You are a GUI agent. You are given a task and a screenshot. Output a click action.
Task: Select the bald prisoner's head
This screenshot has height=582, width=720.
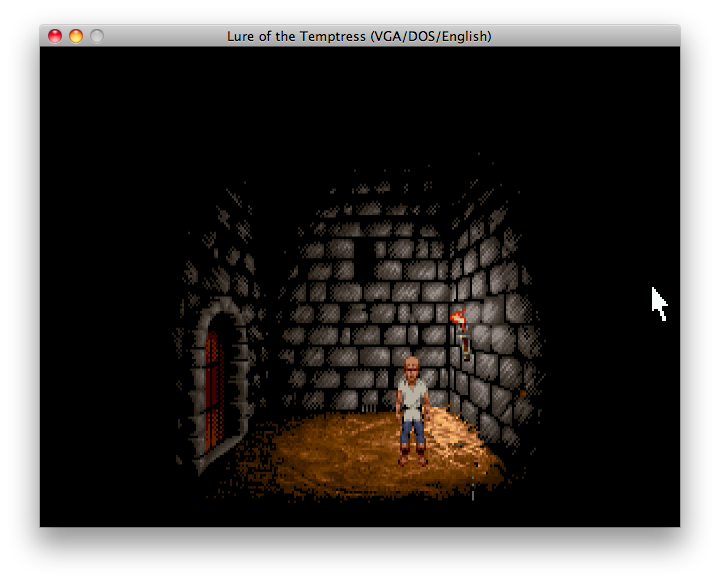[x=410, y=366]
